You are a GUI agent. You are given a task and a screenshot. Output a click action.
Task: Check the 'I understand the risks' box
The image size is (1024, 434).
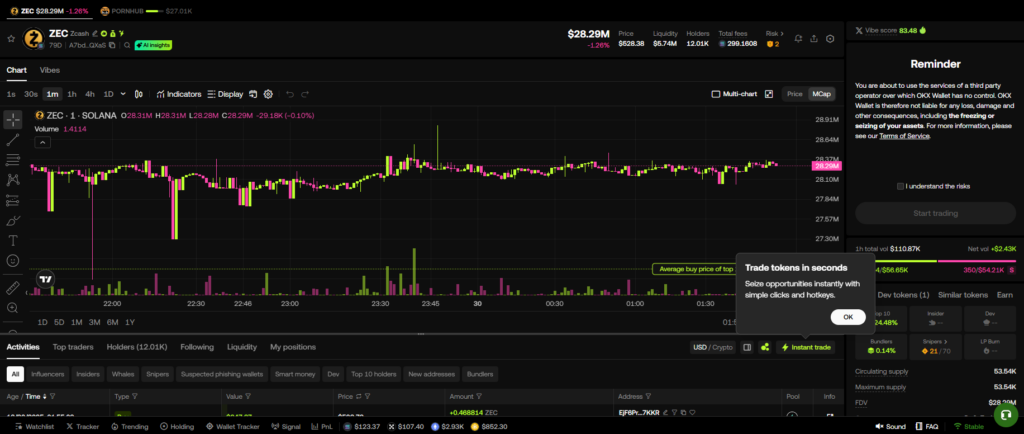click(901, 186)
